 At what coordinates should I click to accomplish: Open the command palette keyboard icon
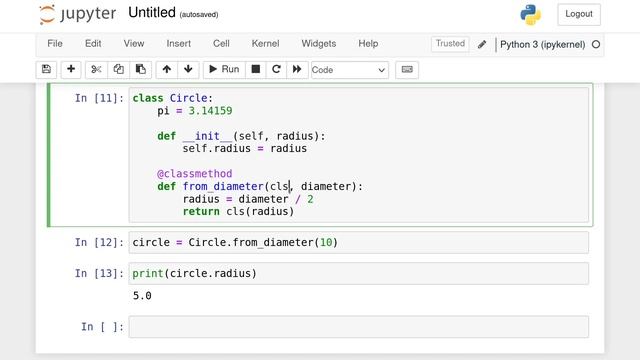tap(407, 69)
